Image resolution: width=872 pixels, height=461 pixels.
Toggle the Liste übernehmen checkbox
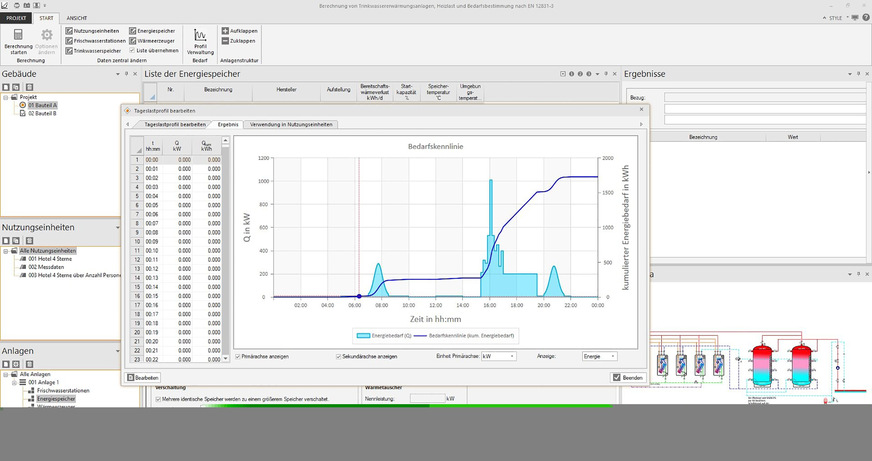click(132, 50)
